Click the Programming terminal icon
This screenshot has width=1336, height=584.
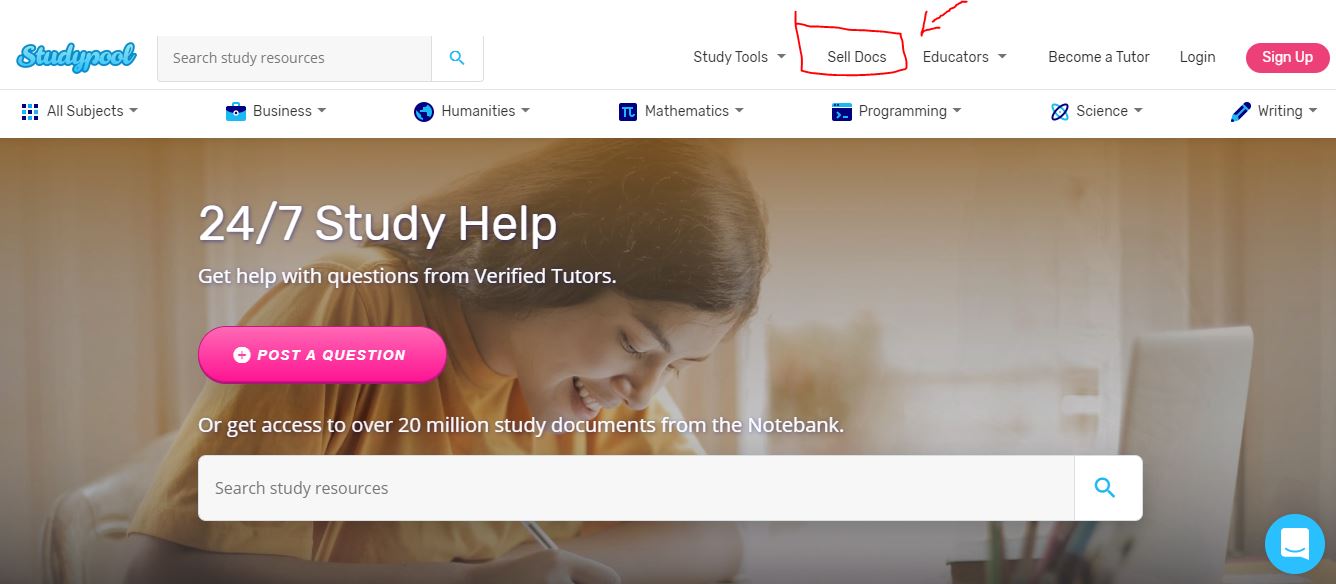click(842, 111)
